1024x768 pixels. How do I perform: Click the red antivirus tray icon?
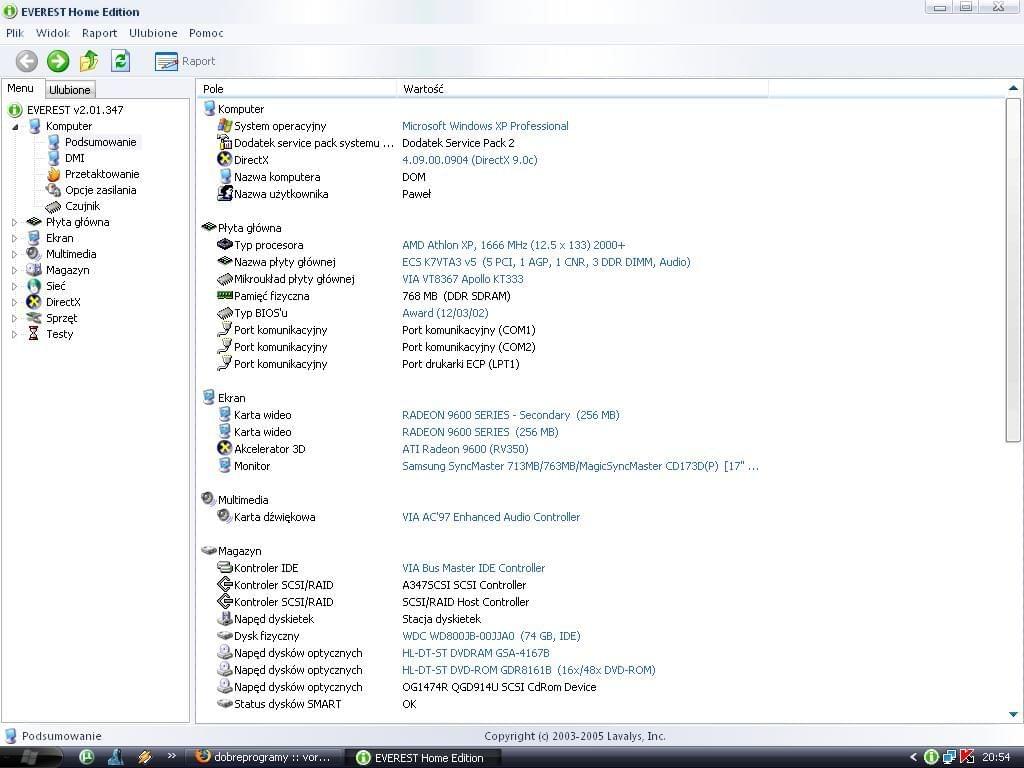tap(967, 758)
